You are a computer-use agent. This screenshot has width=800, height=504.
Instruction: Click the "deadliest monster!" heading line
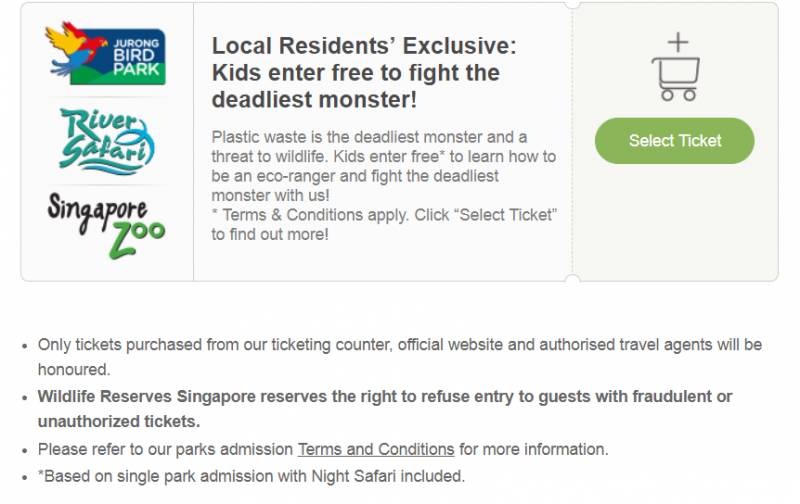pos(314,100)
